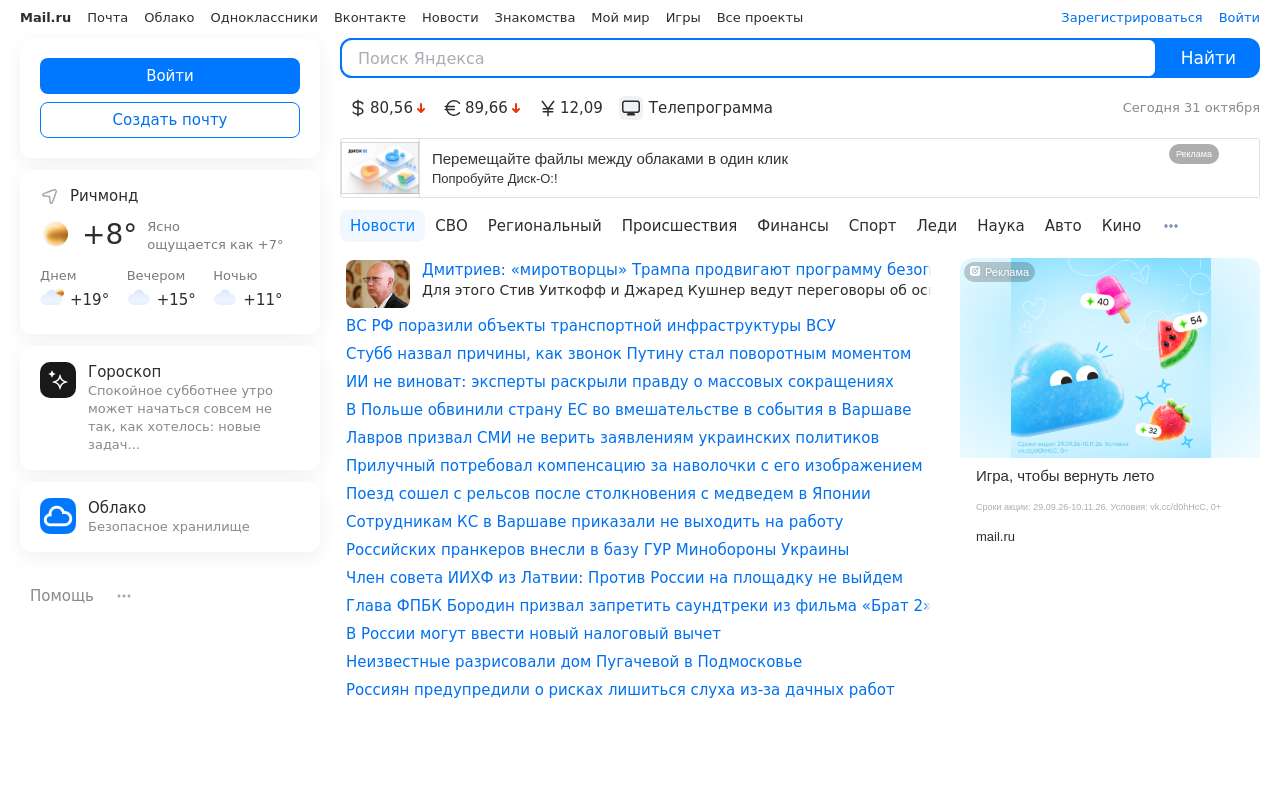Open Все проекты menu
The height and width of the screenshot is (800, 1280).
point(760,18)
